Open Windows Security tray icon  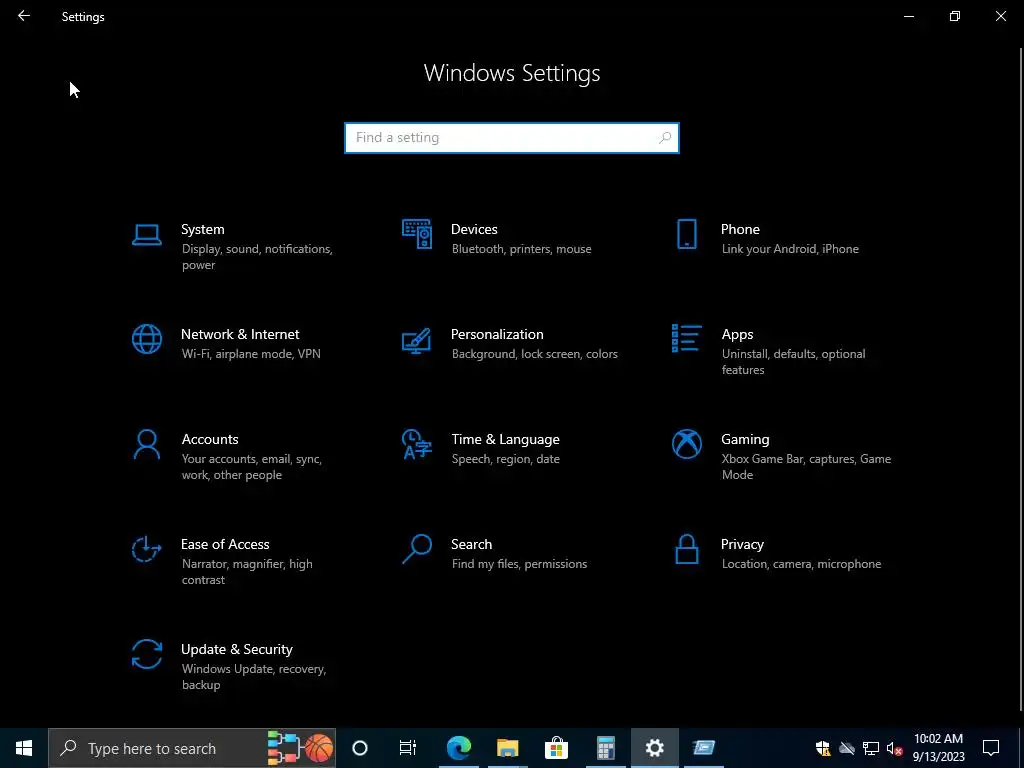(x=823, y=748)
